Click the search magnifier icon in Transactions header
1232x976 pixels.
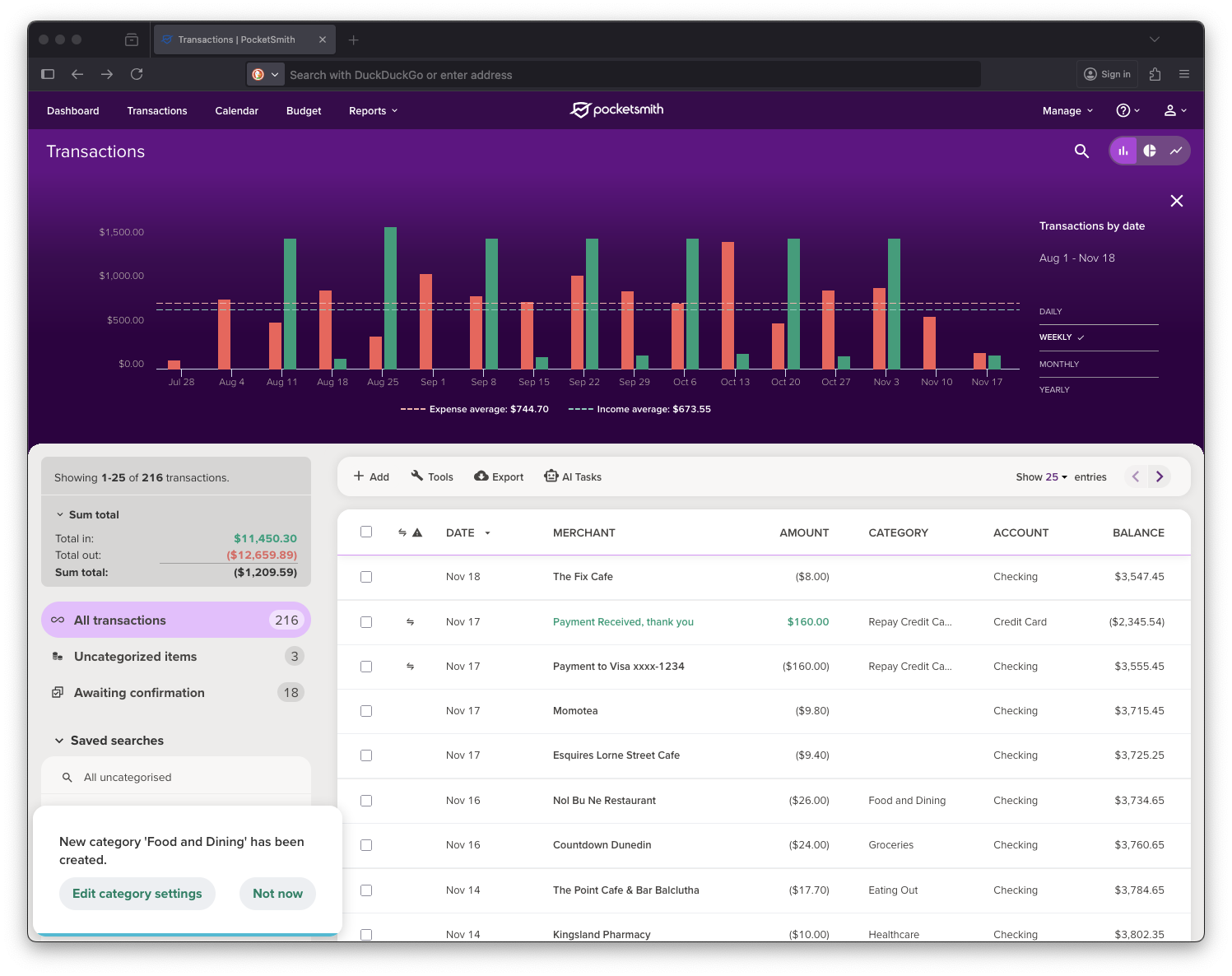(1081, 151)
